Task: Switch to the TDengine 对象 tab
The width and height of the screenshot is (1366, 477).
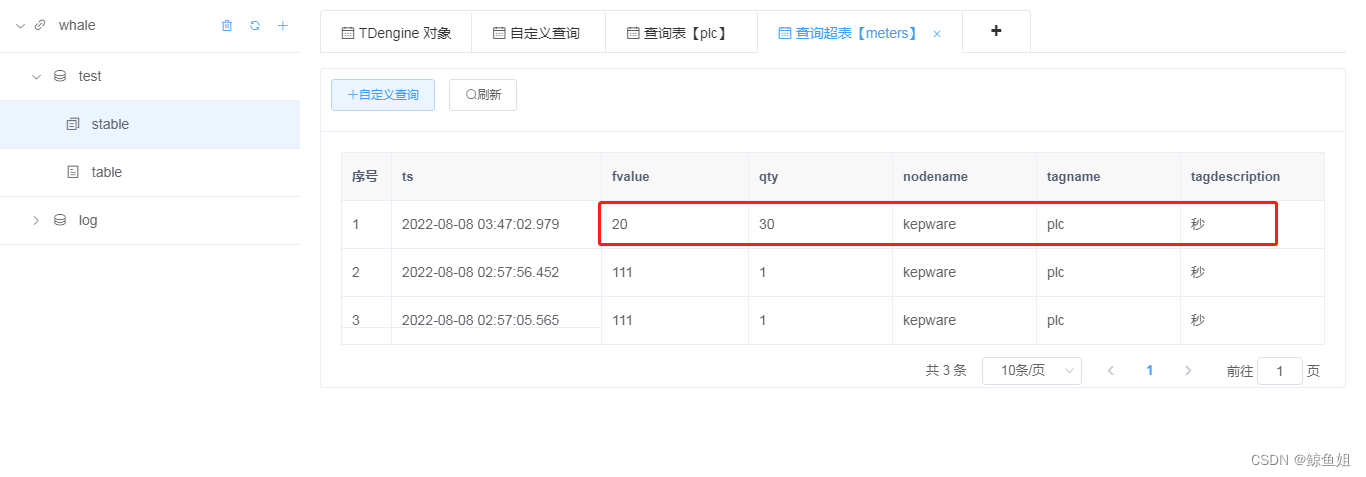Action: tap(396, 33)
